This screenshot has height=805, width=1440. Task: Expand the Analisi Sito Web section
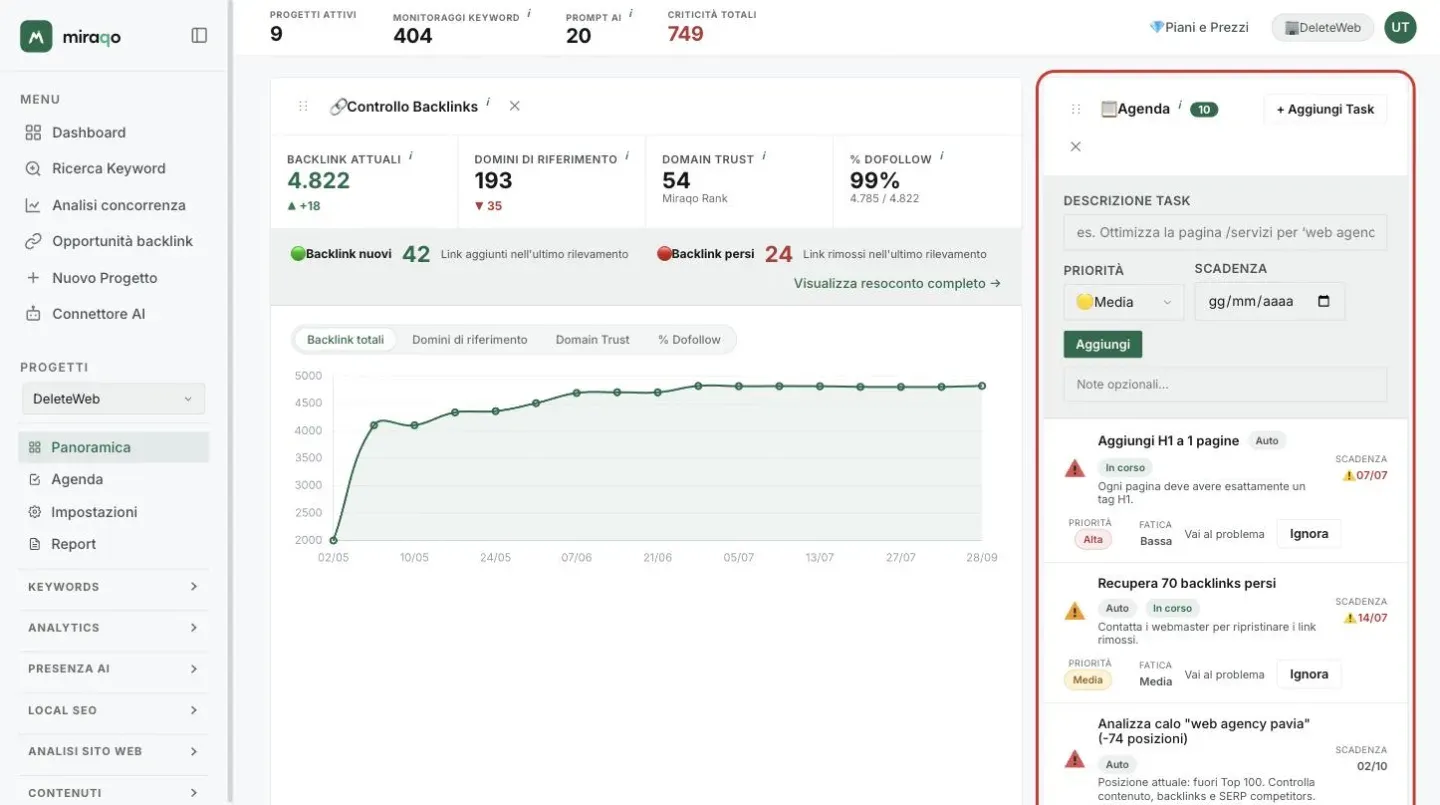(x=113, y=751)
